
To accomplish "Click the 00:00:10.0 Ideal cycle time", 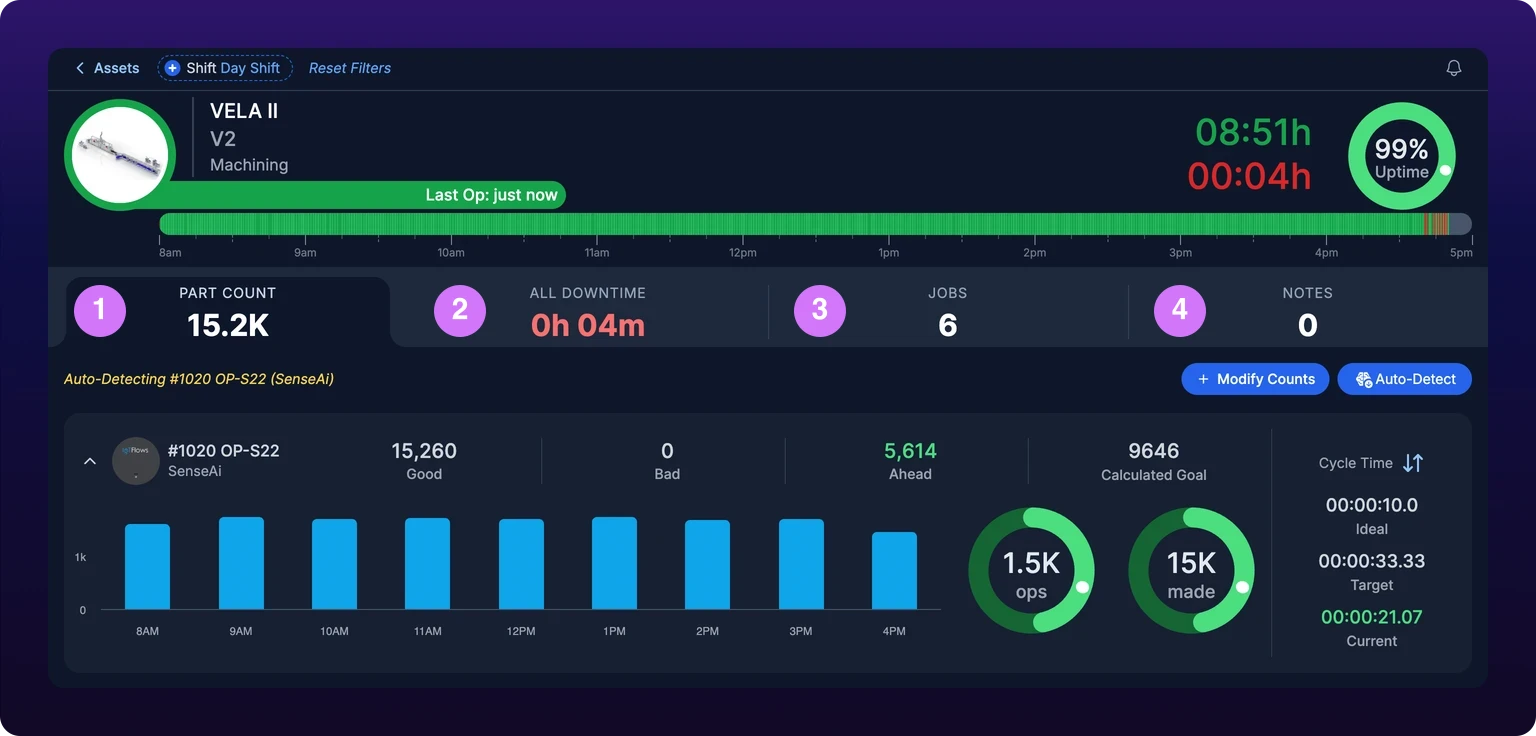I will click(1371, 505).
